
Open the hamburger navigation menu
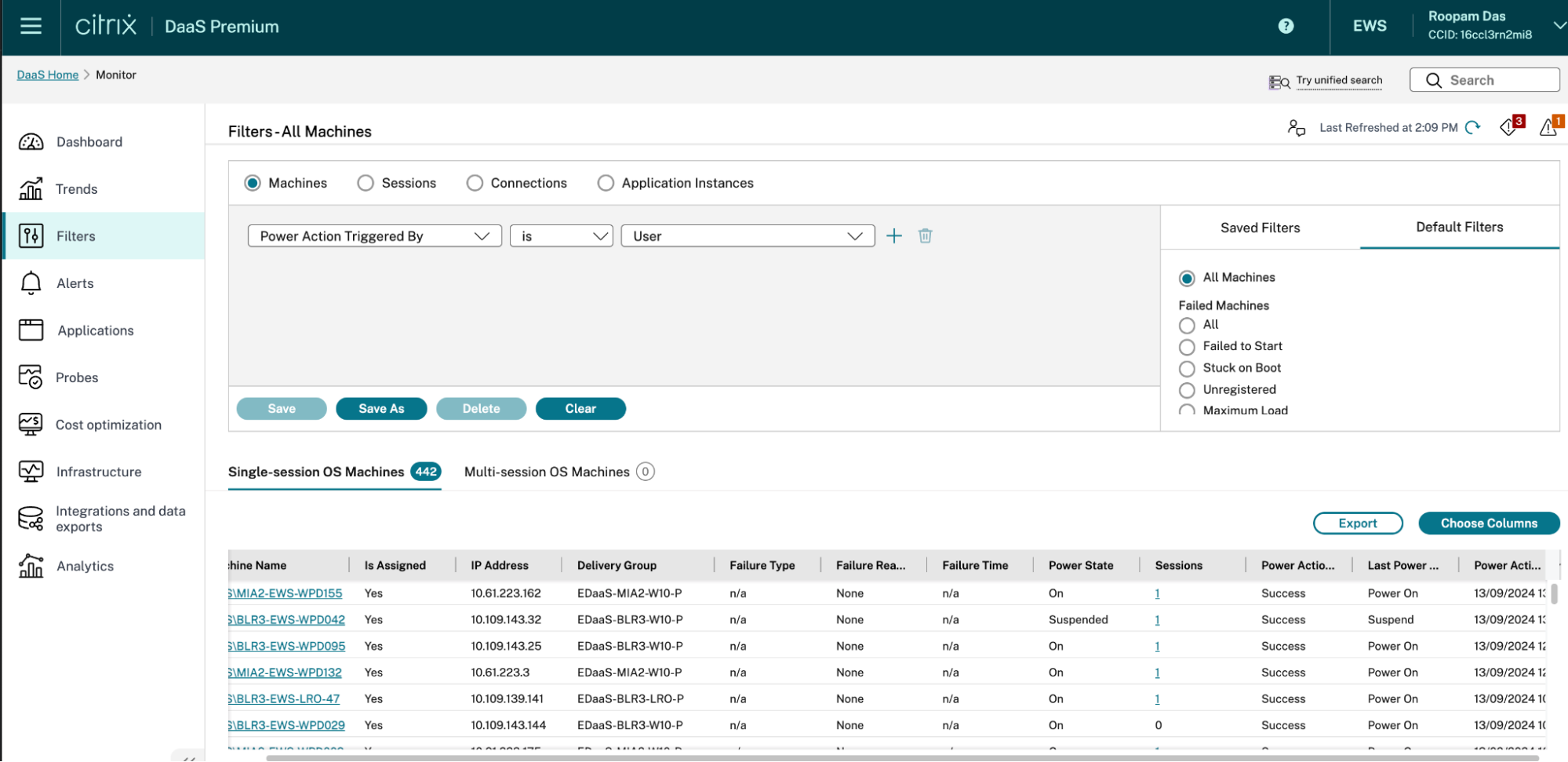click(x=31, y=26)
